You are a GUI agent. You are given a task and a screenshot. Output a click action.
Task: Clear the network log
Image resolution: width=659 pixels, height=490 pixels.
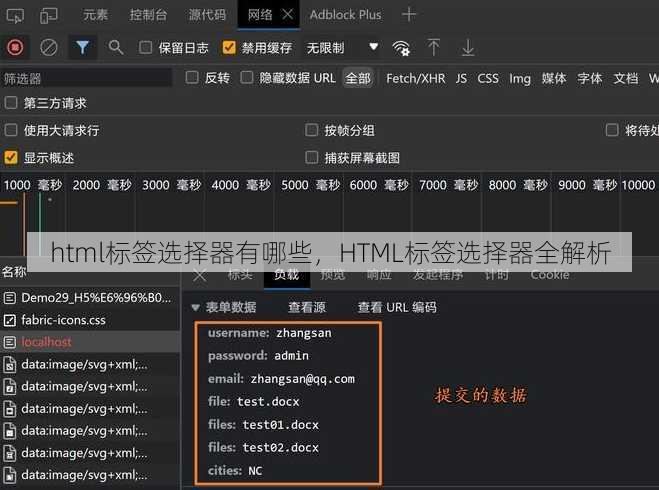pyautogui.click(x=49, y=47)
